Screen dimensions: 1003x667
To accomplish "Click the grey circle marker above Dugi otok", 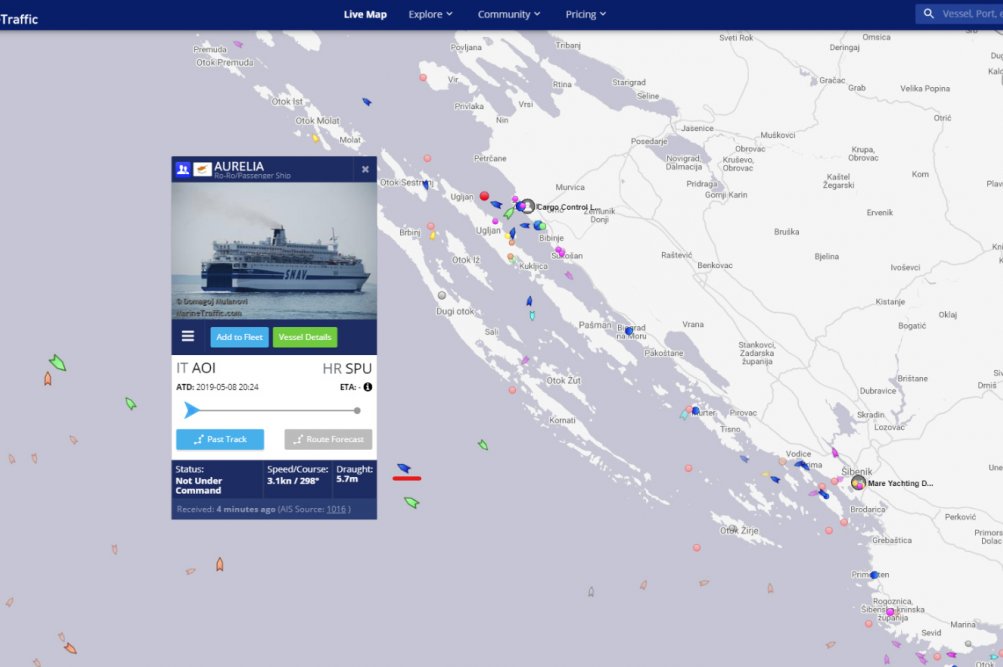I will pos(441,295).
